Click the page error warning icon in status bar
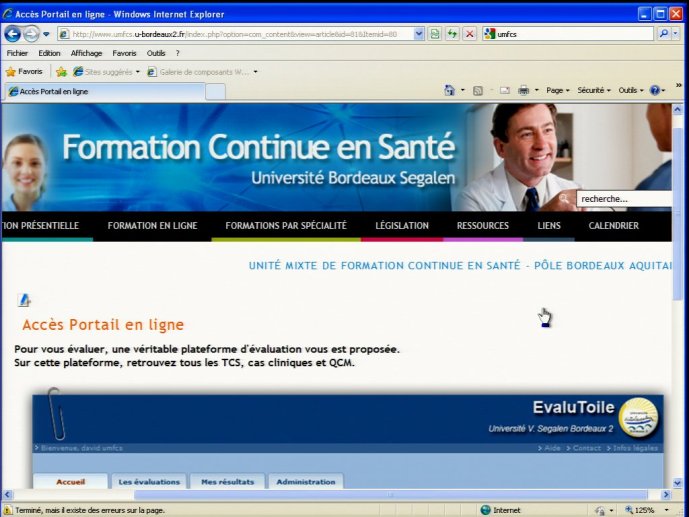The image size is (689, 517). coord(7,510)
